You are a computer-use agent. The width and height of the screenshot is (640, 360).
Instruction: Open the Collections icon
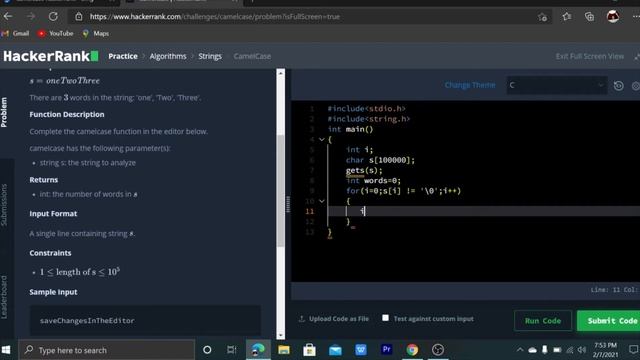pos(589,17)
